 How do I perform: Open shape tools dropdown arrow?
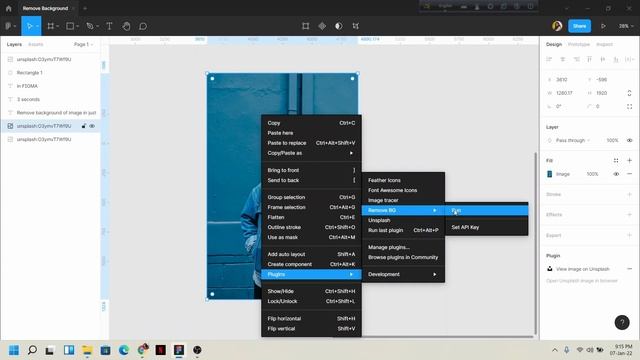coord(77,26)
